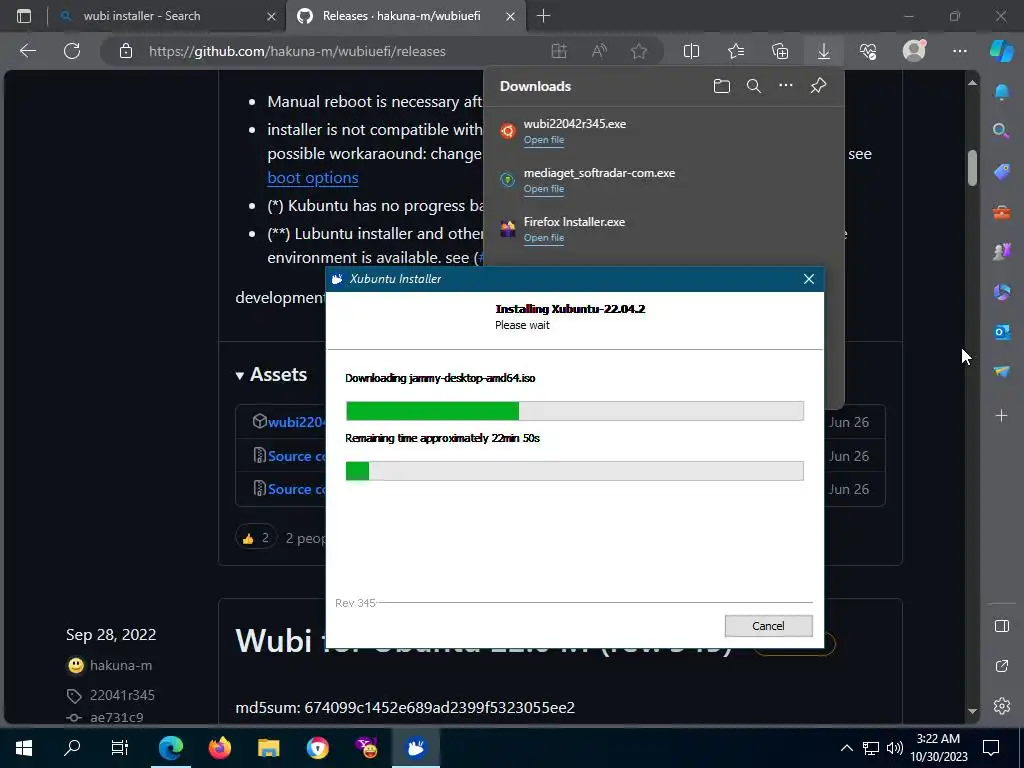The image size is (1024, 768).
Task: Click the address bar URL
Action: pos(297,51)
